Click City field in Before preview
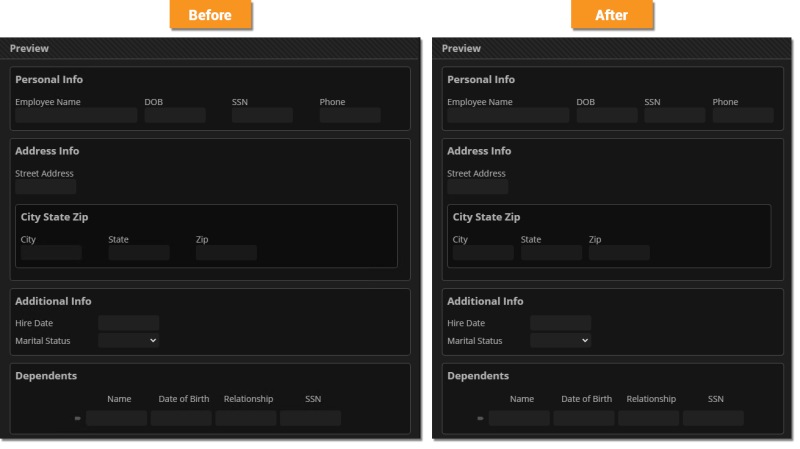The width and height of the screenshot is (800, 449). [51, 253]
